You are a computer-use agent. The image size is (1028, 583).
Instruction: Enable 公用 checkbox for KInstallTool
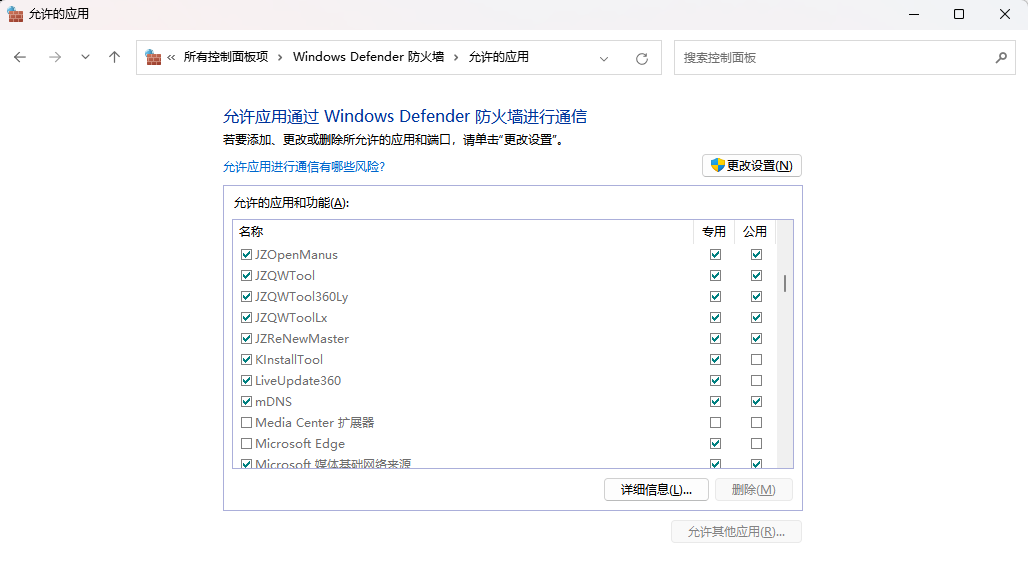point(757,359)
